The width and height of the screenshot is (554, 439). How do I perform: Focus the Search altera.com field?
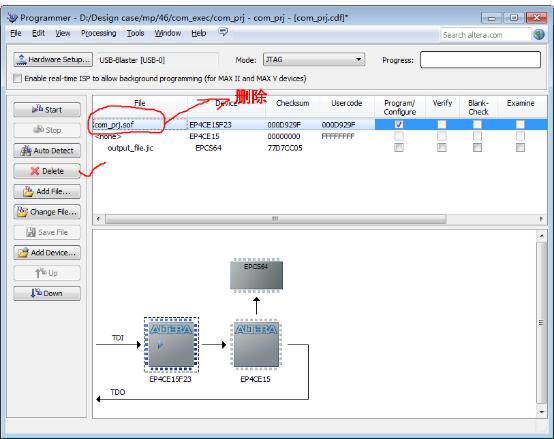click(x=485, y=35)
